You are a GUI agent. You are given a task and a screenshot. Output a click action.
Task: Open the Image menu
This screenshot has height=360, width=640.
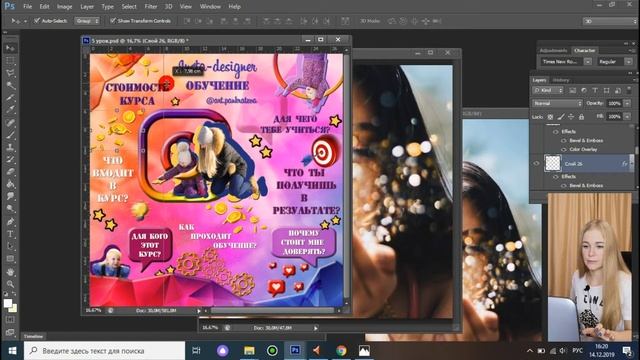(x=64, y=7)
